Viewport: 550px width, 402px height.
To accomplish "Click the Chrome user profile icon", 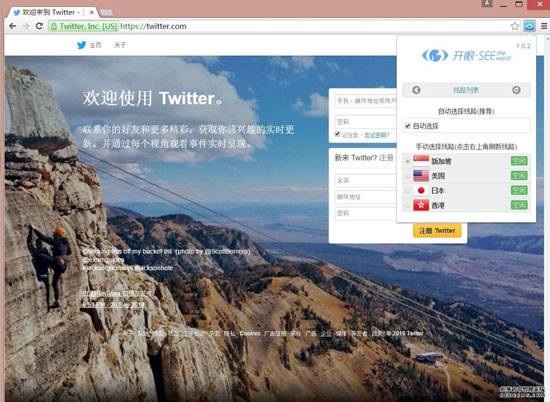I will [487, 4].
